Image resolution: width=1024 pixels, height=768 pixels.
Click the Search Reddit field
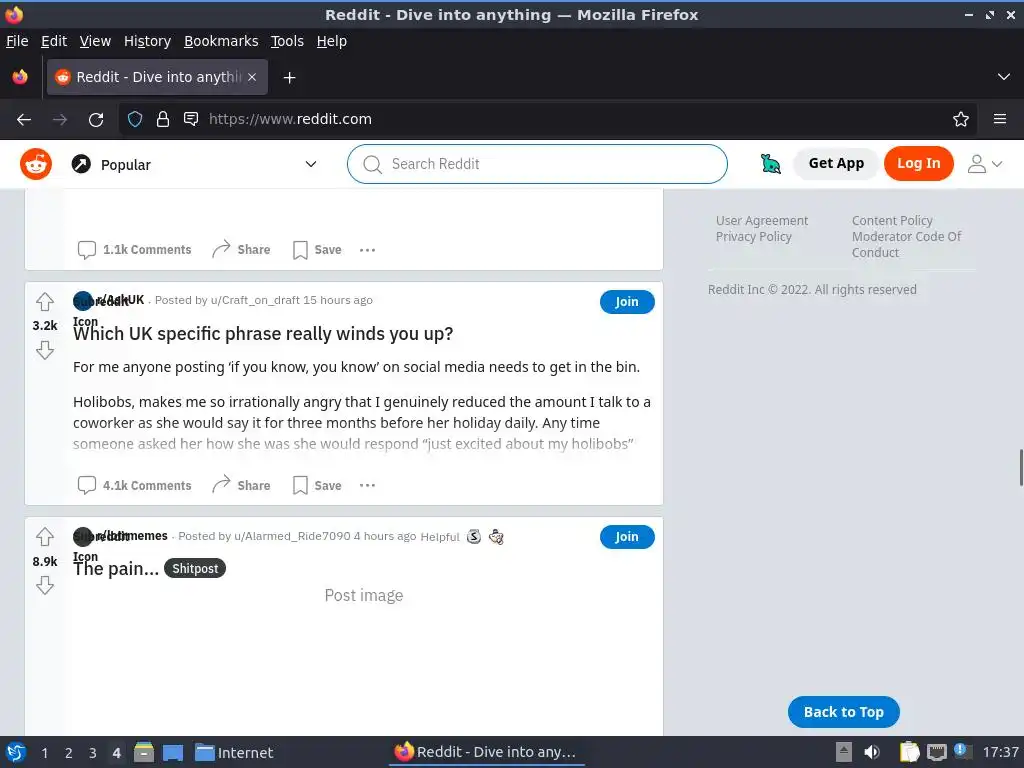[x=537, y=164]
